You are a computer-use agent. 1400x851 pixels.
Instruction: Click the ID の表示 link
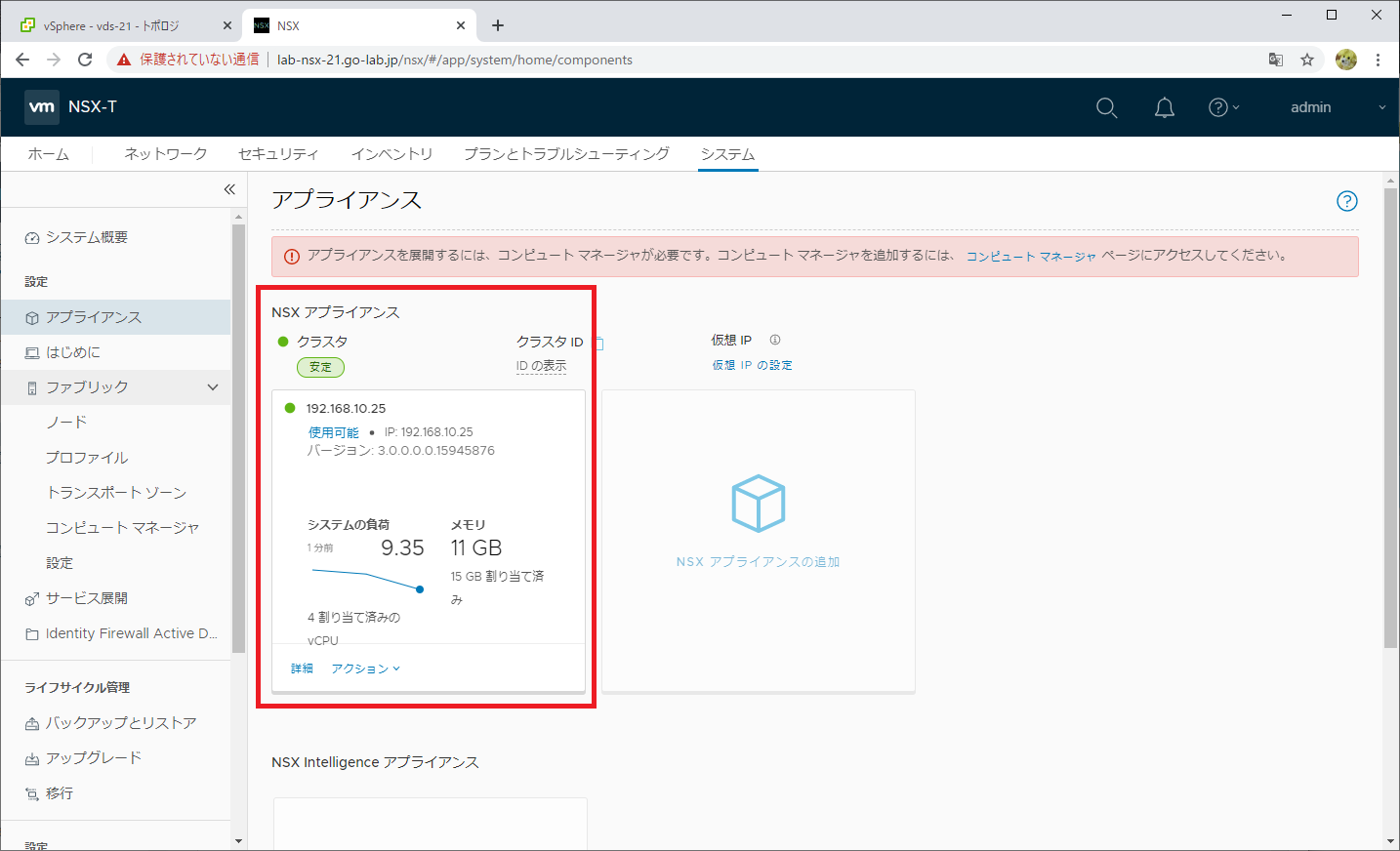point(541,366)
